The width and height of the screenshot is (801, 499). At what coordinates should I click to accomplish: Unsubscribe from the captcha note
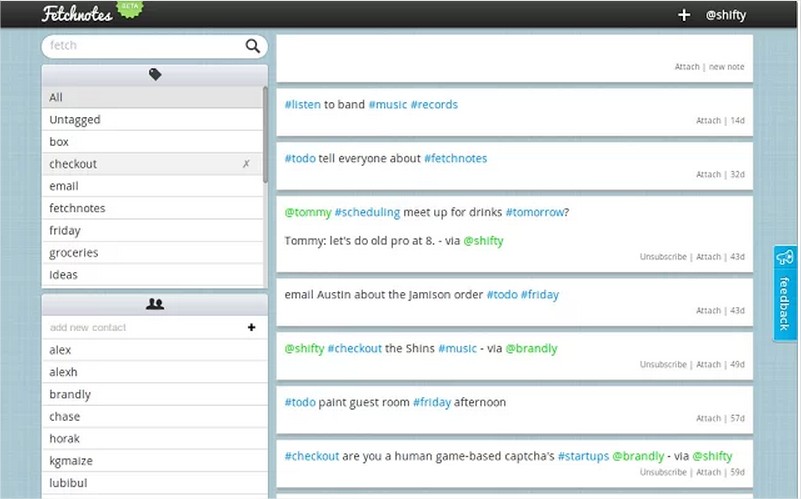coord(663,472)
